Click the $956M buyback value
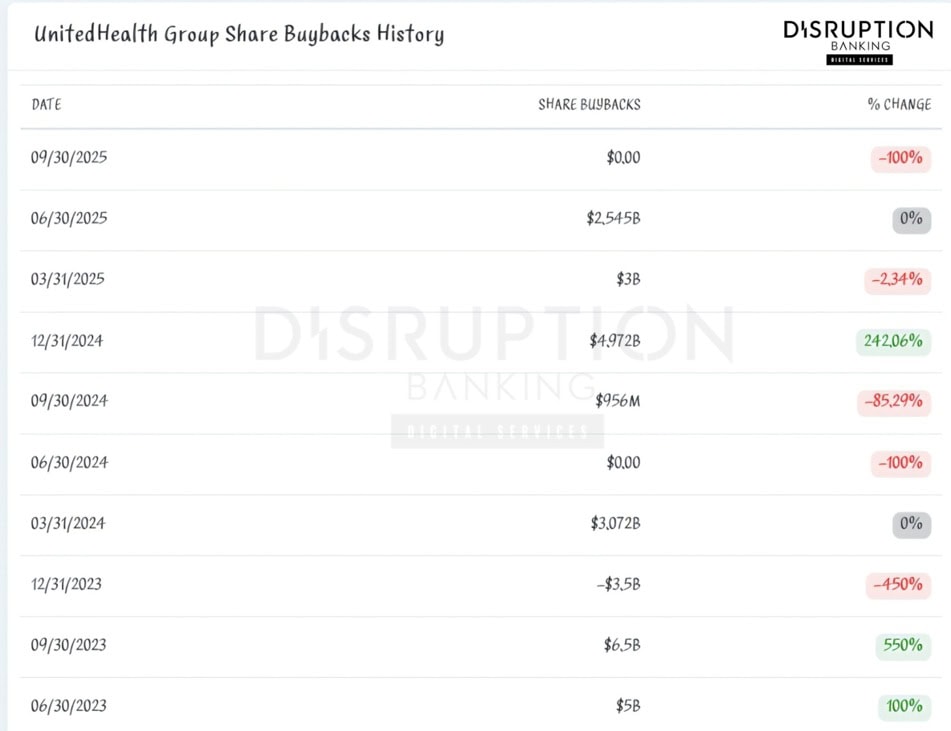This screenshot has width=951, height=731. point(617,401)
